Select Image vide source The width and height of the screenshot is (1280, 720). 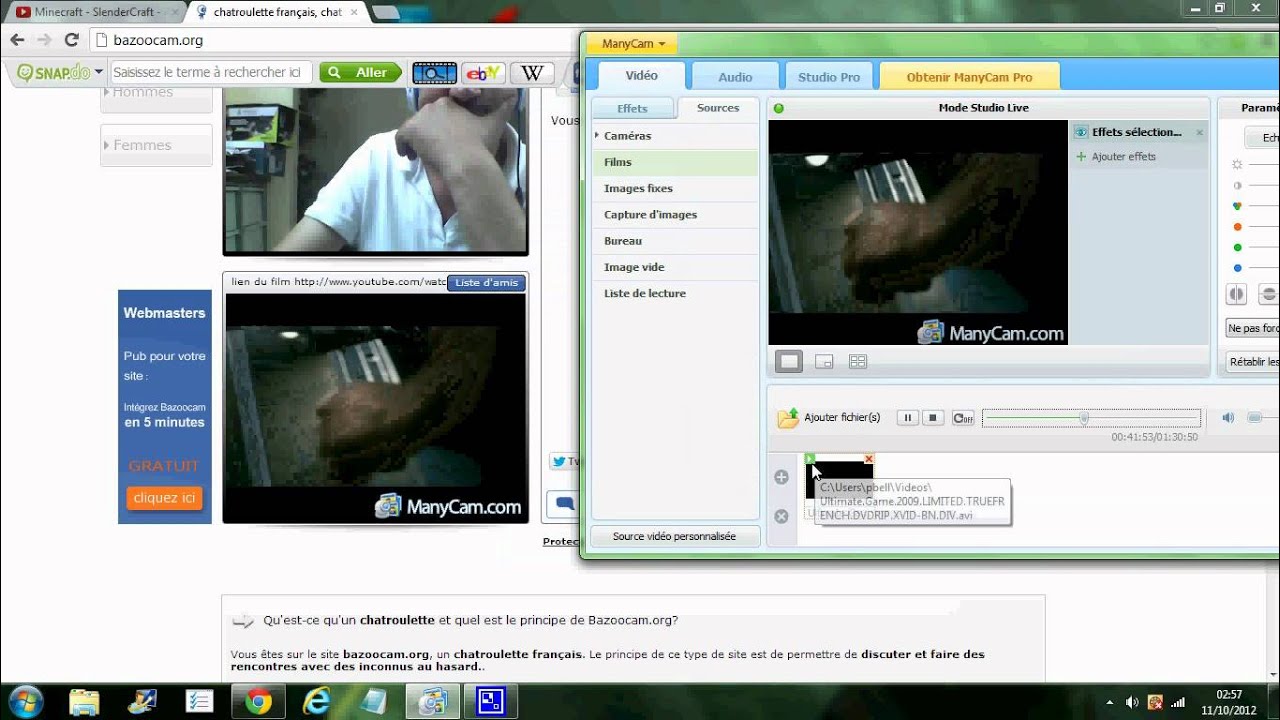click(x=675, y=267)
